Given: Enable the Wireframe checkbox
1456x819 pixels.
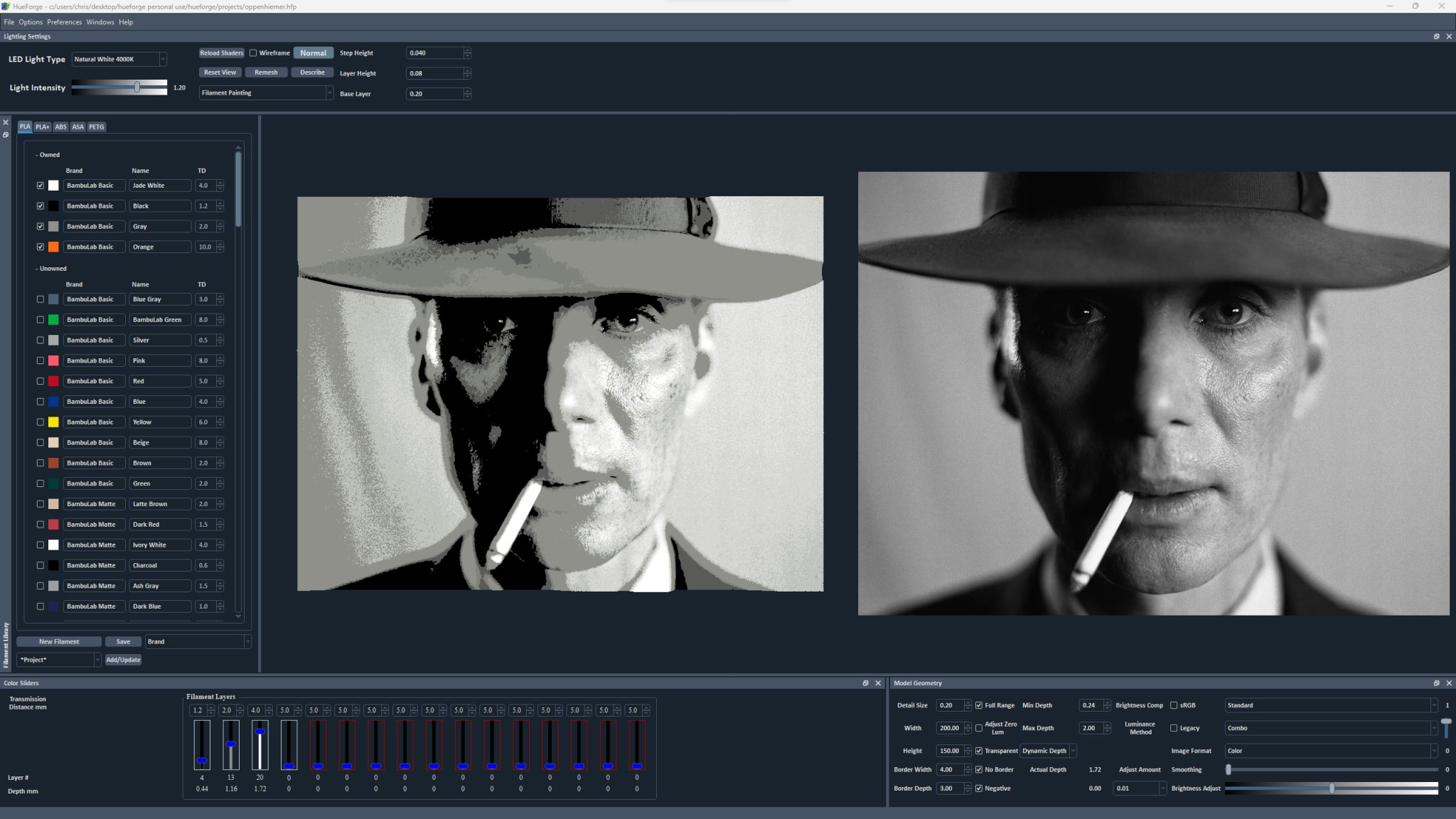Looking at the screenshot, I should 253,53.
